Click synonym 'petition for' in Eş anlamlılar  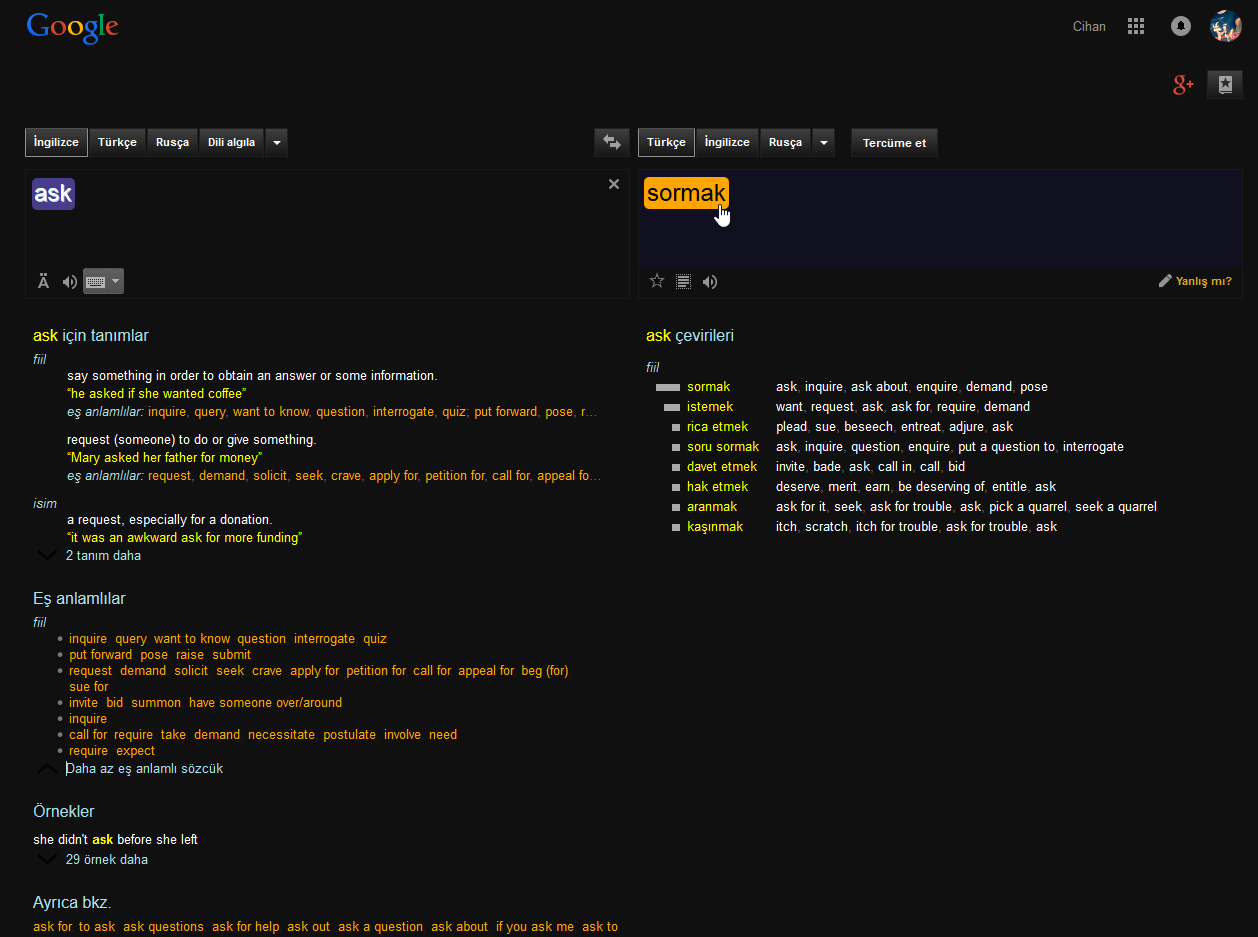(376, 671)
